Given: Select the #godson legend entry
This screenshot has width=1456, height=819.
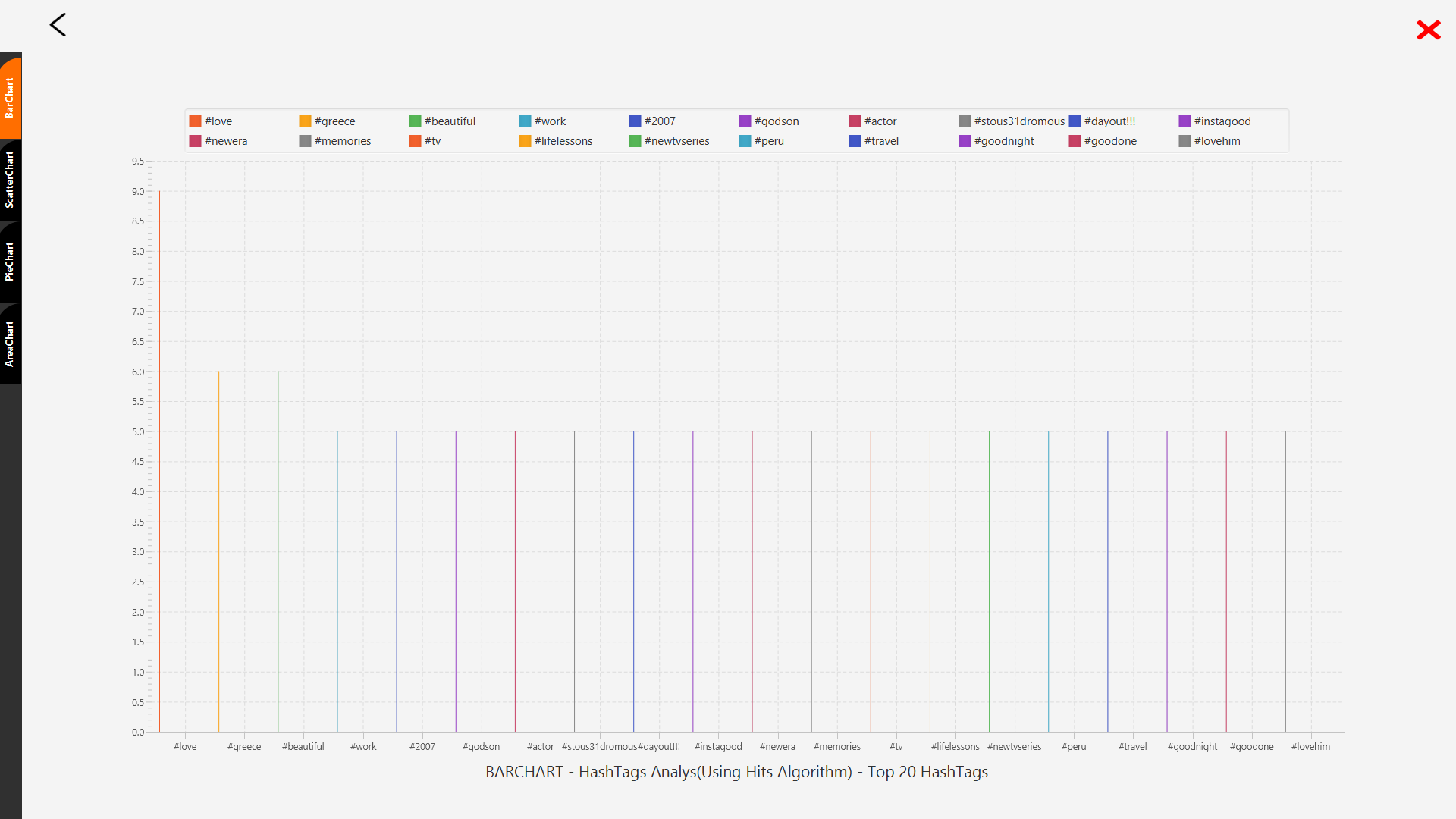Looking at the screenshot, I should (x=776, y=121).
